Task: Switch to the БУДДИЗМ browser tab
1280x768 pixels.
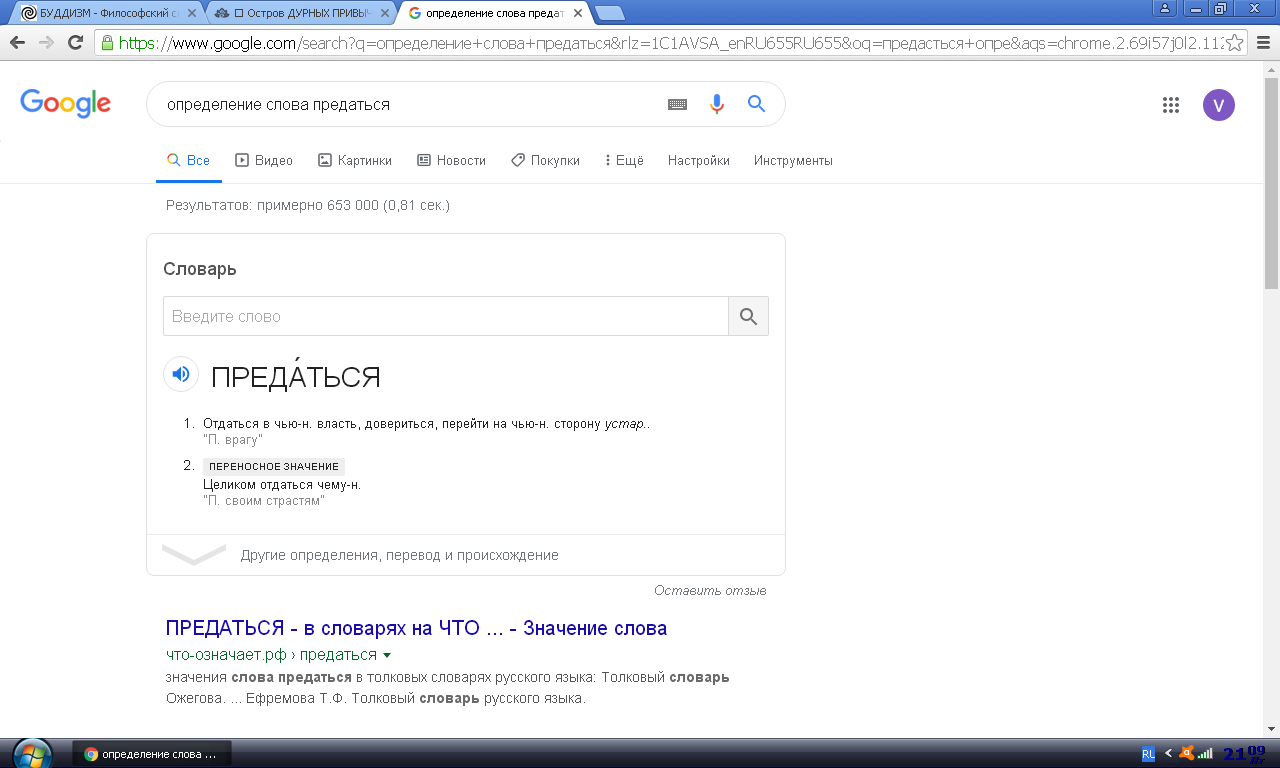Action: (110, 13)
